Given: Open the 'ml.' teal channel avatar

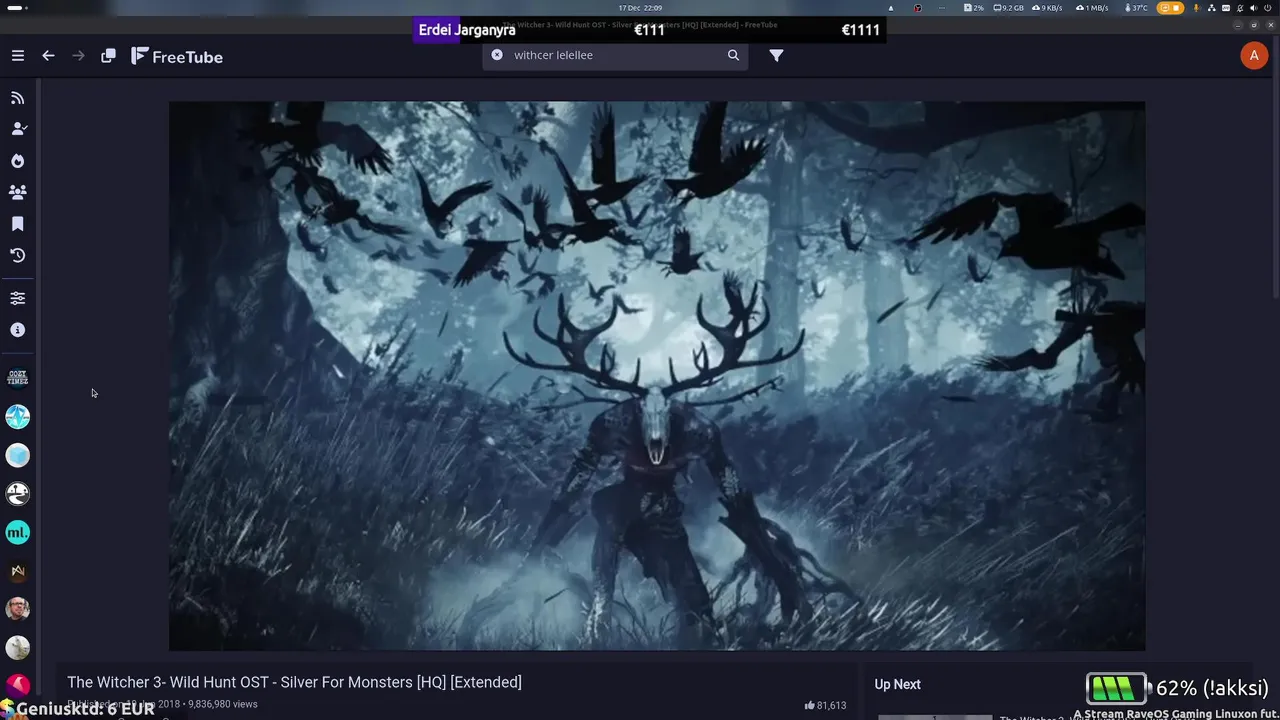Looking at the screenshot, I should click(18, 533).
